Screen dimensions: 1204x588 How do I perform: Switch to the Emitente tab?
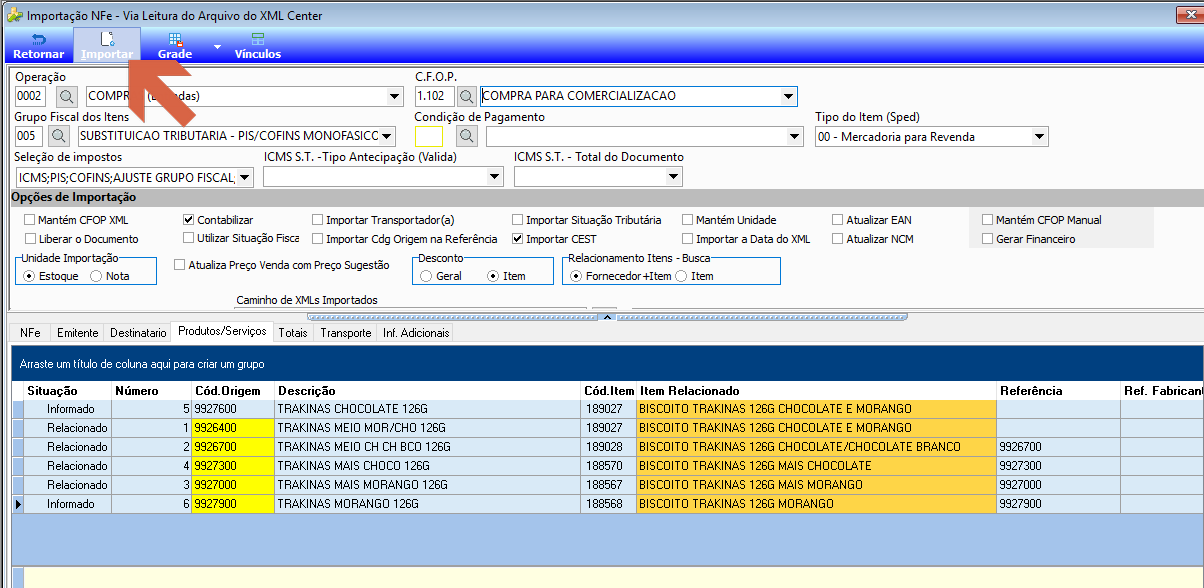click(78, 333)
